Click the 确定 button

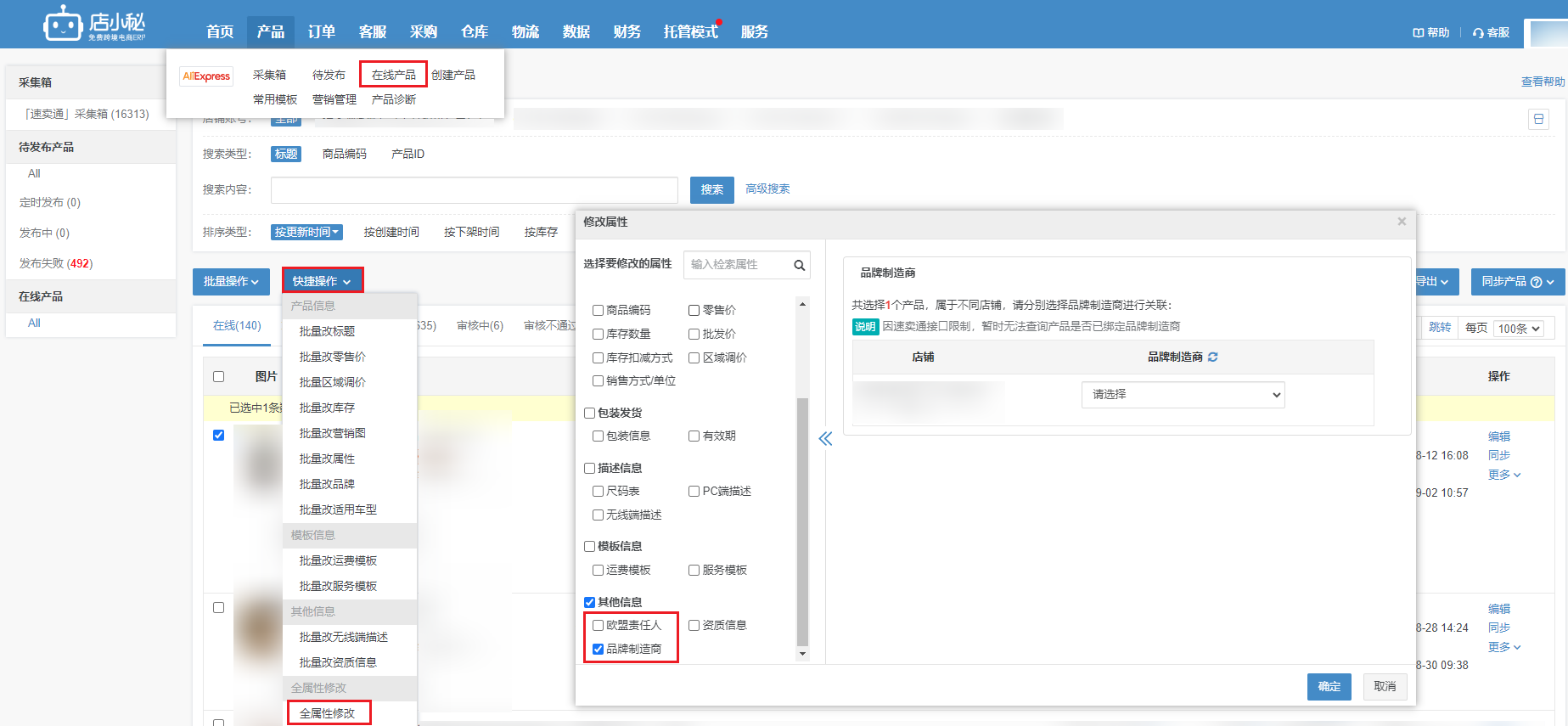point(1329,687)
